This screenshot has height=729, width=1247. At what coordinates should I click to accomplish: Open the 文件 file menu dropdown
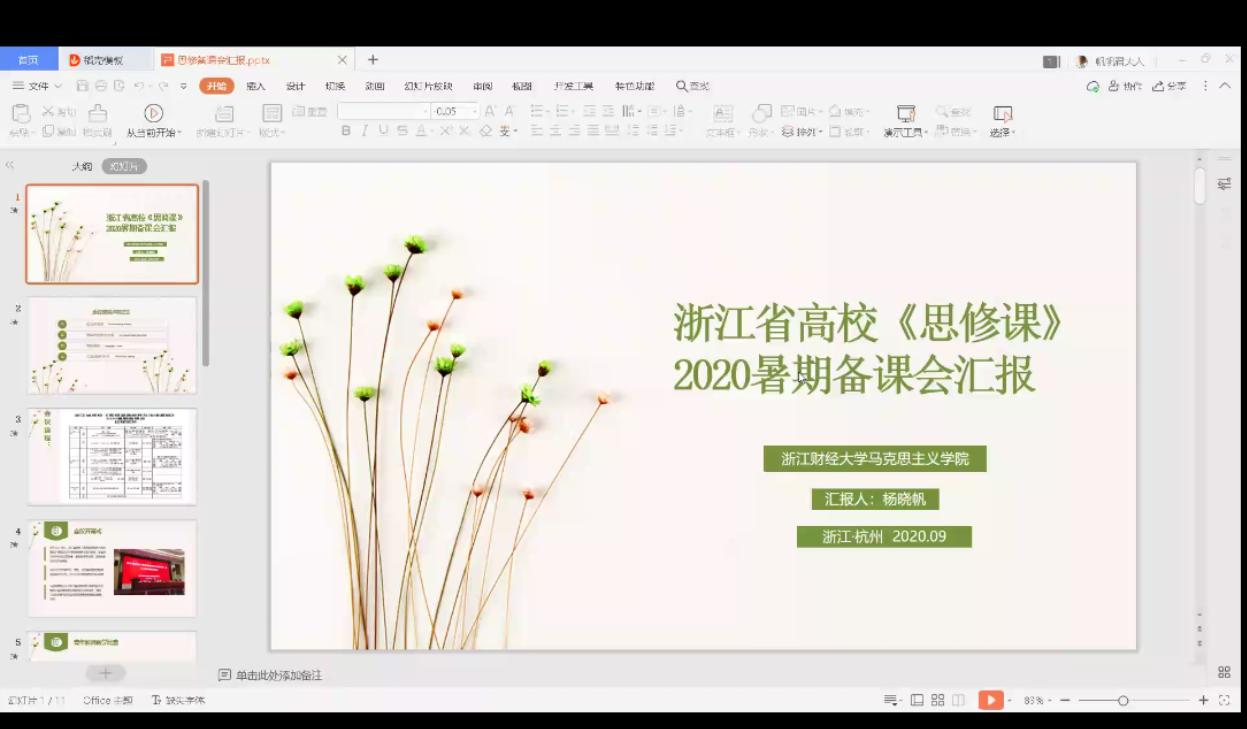(38, 86)
